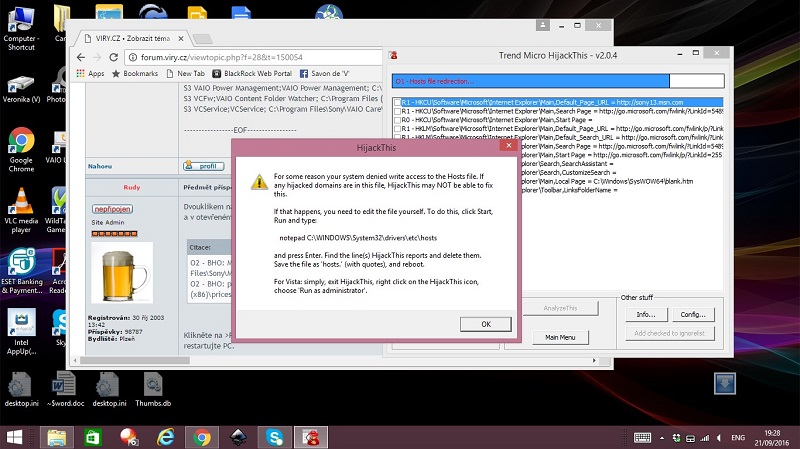Open Google Chrome desktop icon

coord(21,149)
